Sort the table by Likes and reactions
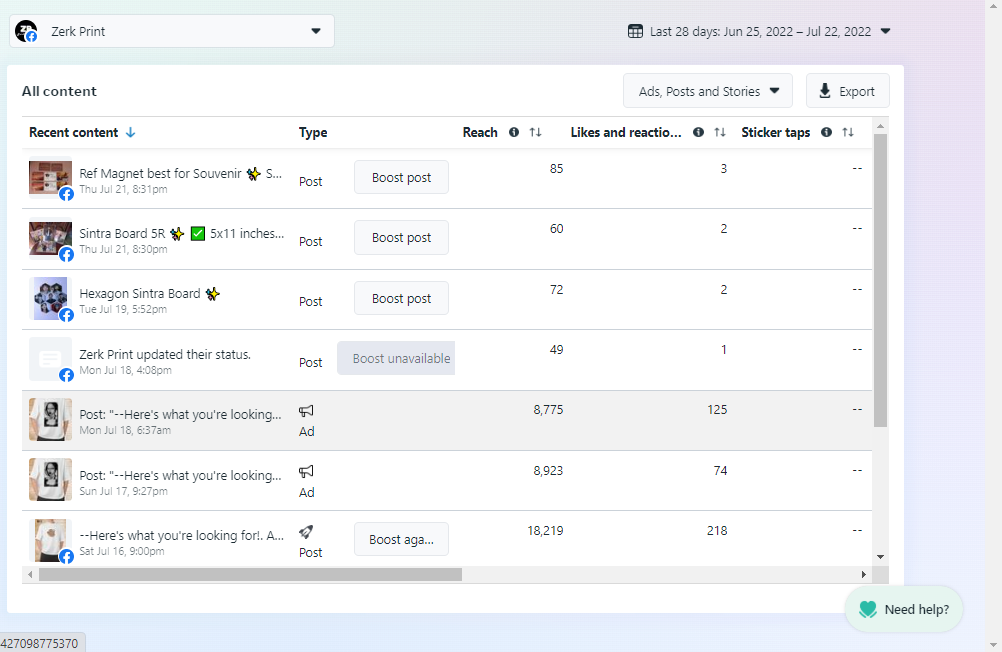 click(x=720, y=132)
